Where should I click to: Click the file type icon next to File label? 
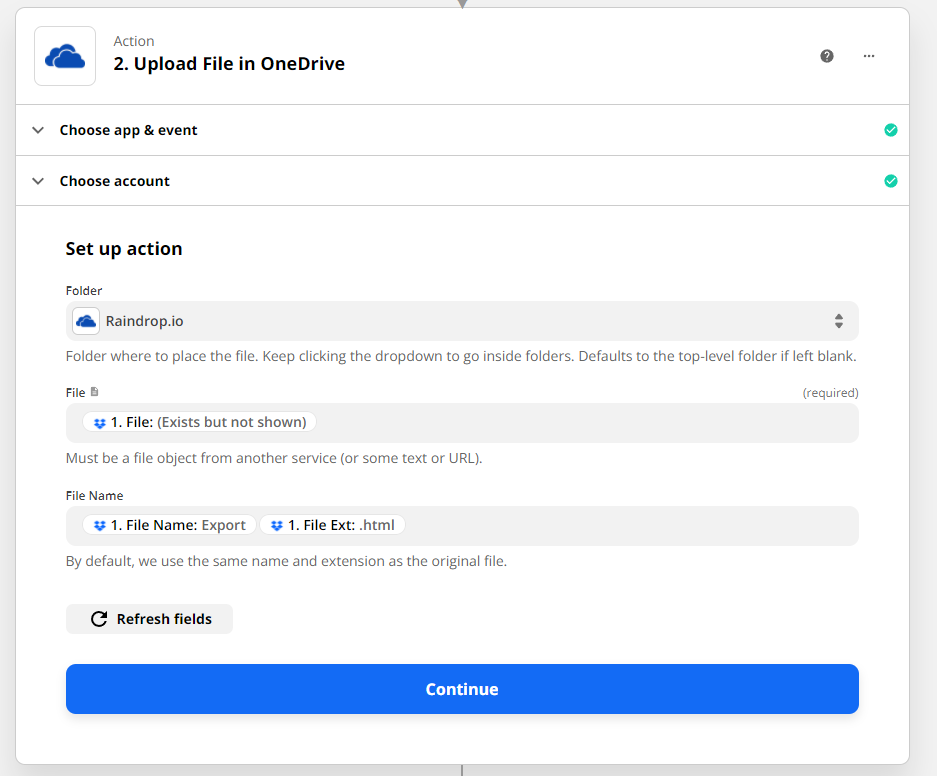pos(94,392)
